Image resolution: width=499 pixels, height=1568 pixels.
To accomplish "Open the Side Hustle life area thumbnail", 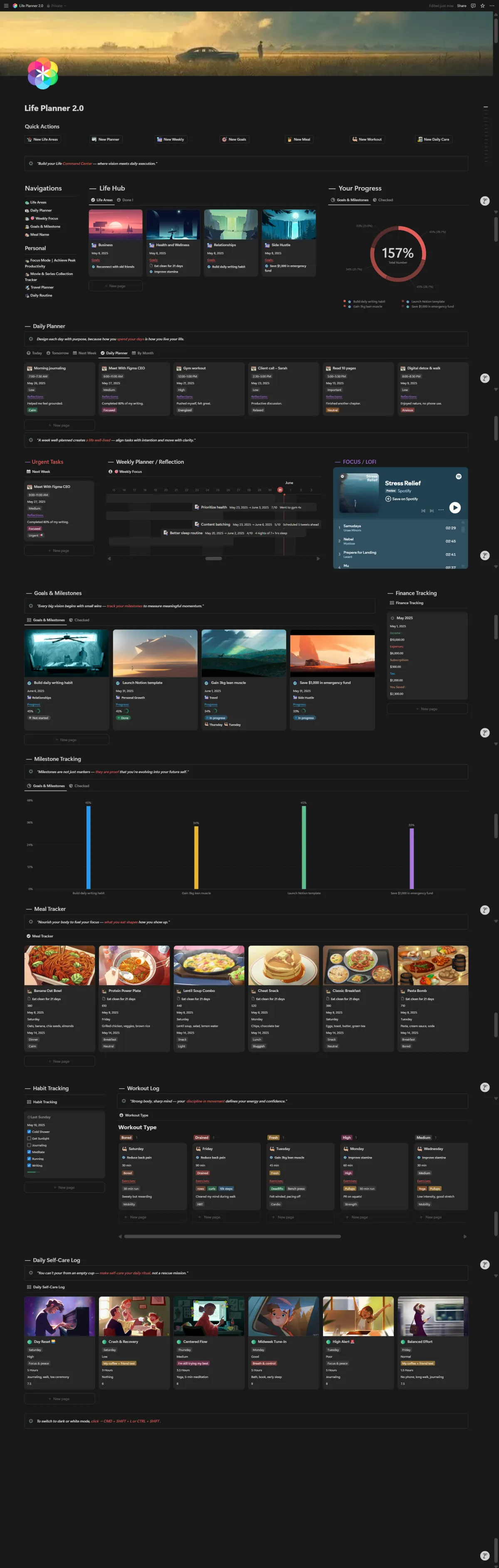I will (289, 225).
